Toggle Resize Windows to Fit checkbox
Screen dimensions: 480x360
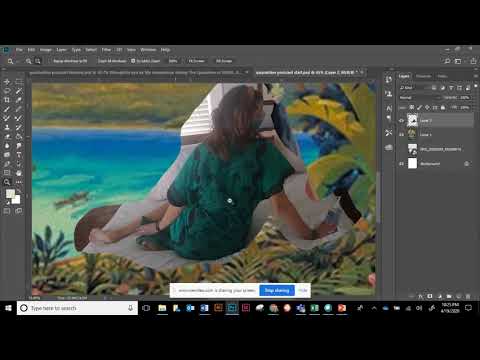(51, 61)
